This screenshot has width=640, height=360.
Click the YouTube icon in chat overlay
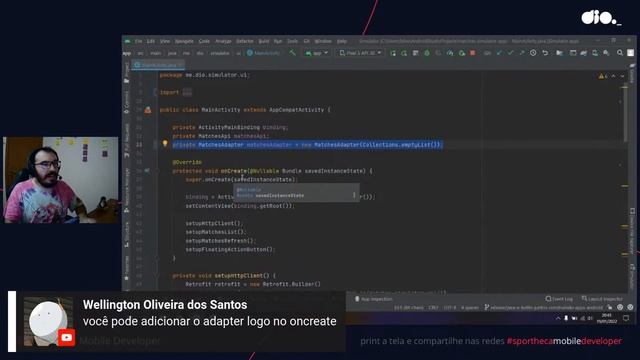pyautogui.click(x=67, y=338)
